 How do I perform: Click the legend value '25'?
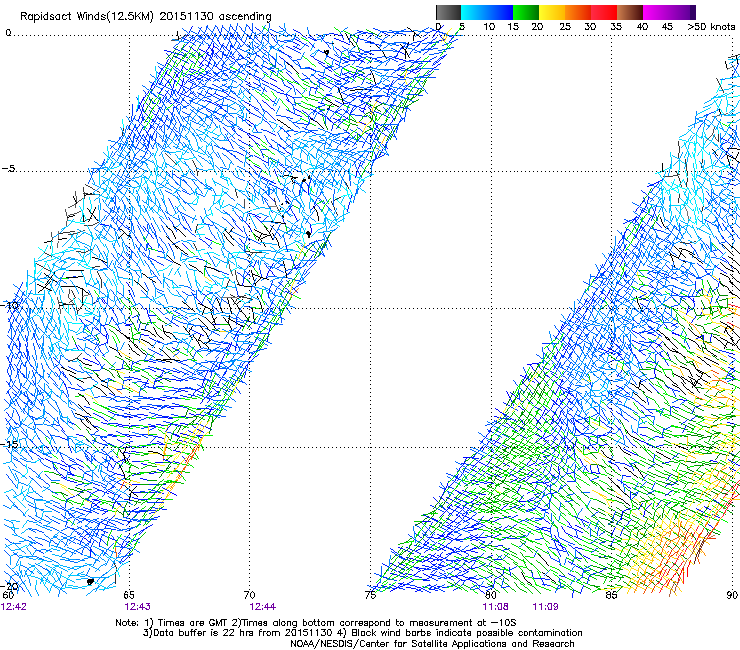pyautogui.click(x=565, y=27)
